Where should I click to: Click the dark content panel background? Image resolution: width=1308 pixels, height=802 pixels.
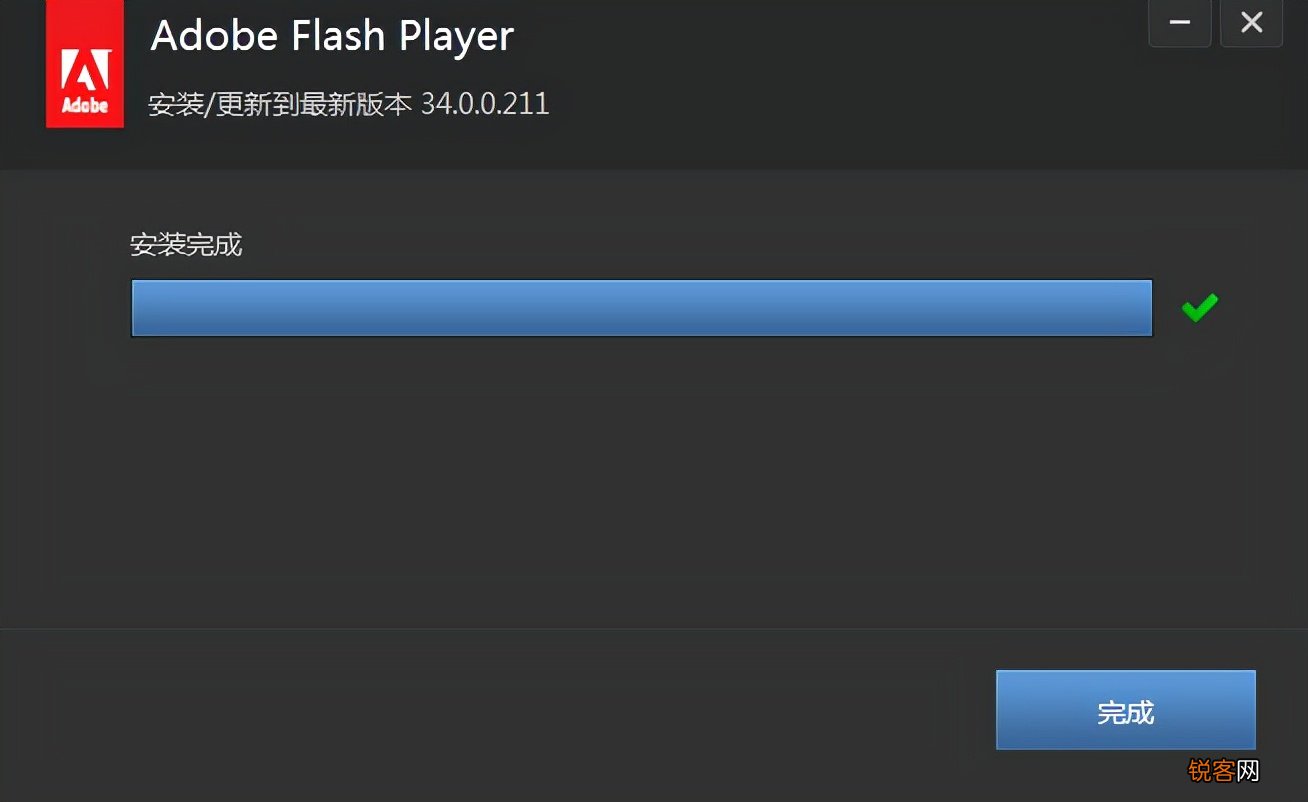tap(650, 480)
